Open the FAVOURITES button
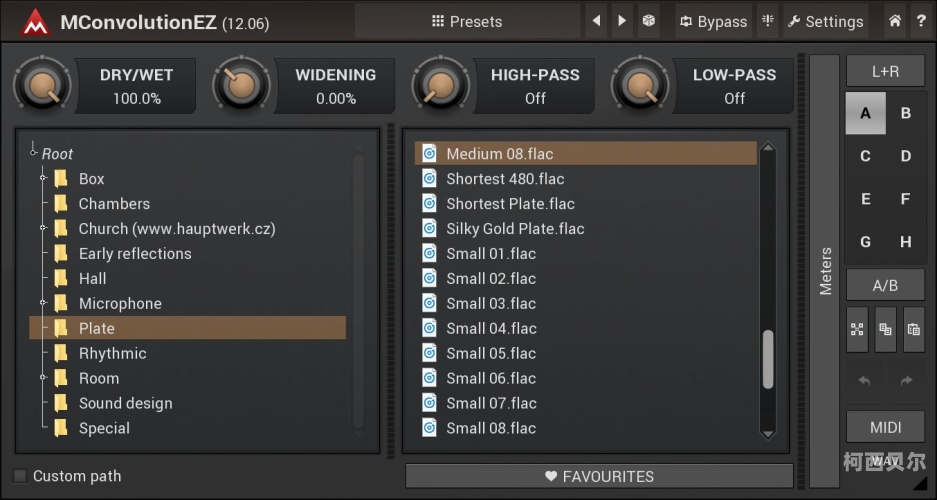The image size is (937, 500). click(x=599, y=476)
